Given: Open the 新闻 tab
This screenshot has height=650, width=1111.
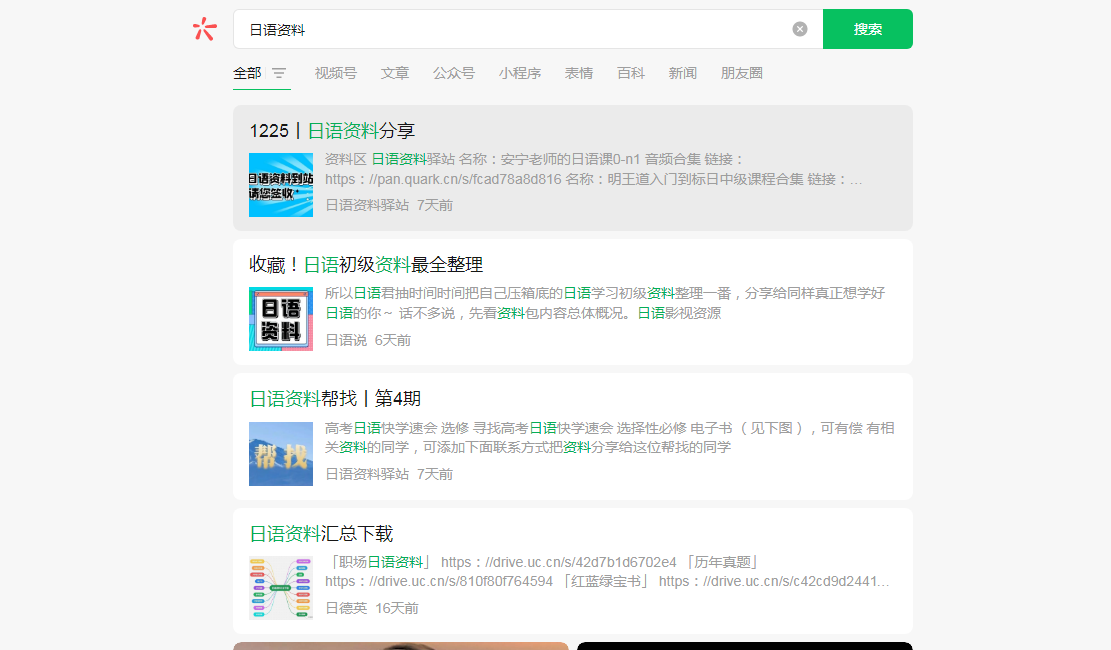Looking at the screenshot, I should tap(682, 73).
